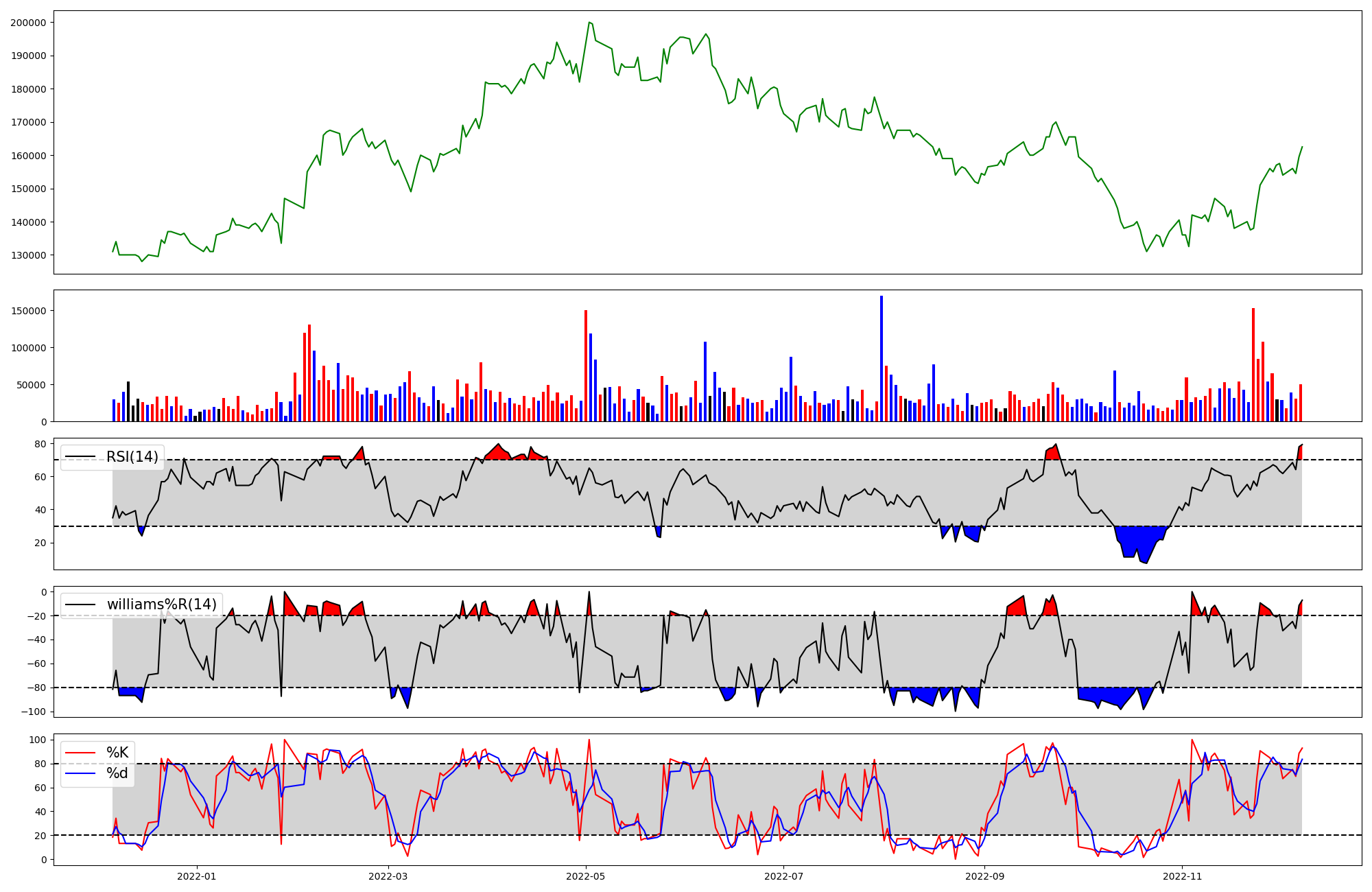
Task: Click the tallest blue volume bar
Action: click(x=882, y=357)
